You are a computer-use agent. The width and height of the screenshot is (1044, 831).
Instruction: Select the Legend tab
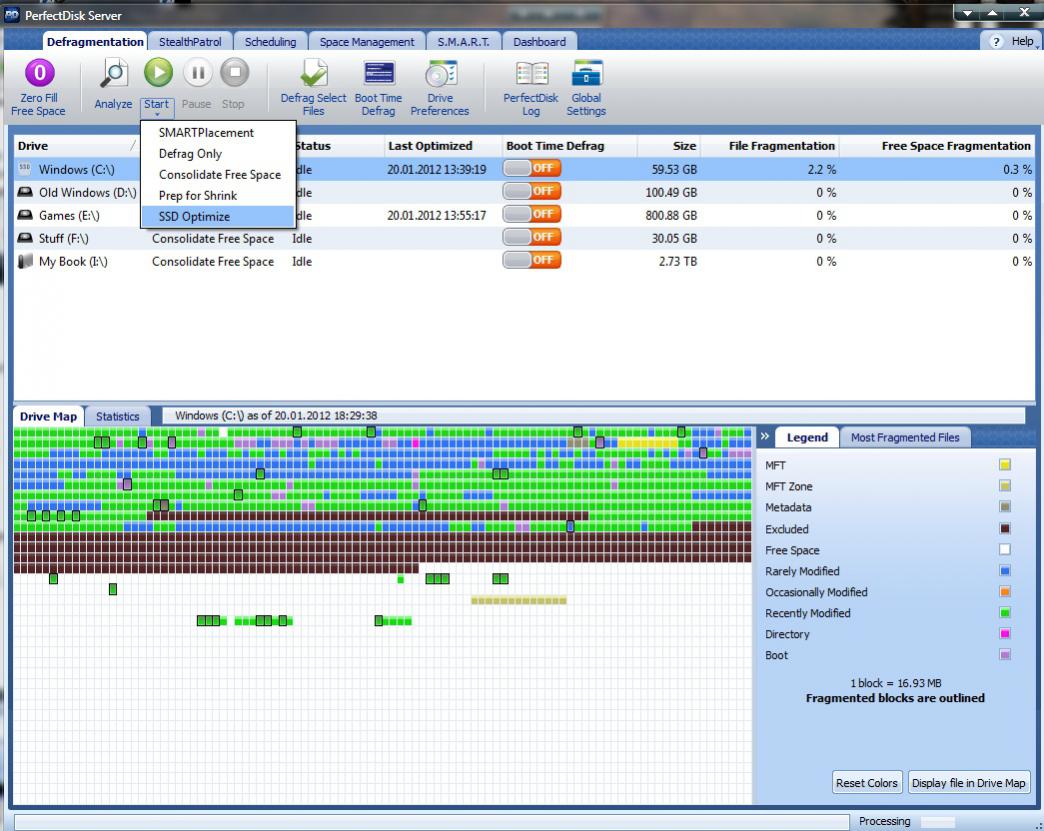[808, 437]
